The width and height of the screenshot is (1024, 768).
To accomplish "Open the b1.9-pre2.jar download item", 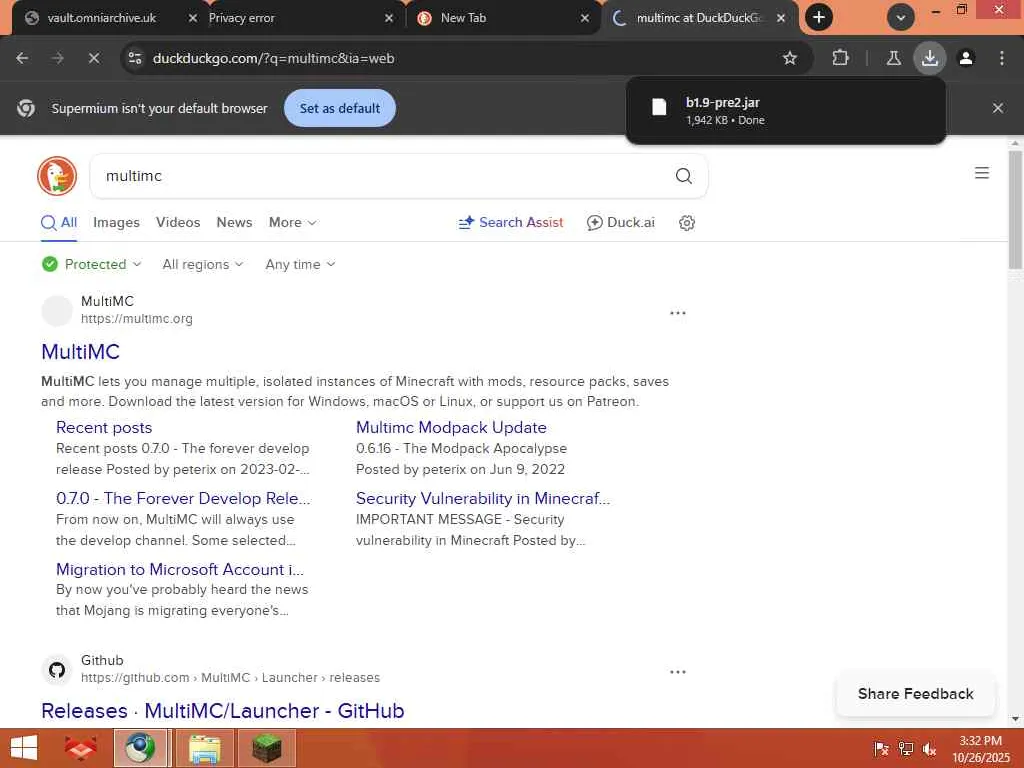I will point(786,110).
